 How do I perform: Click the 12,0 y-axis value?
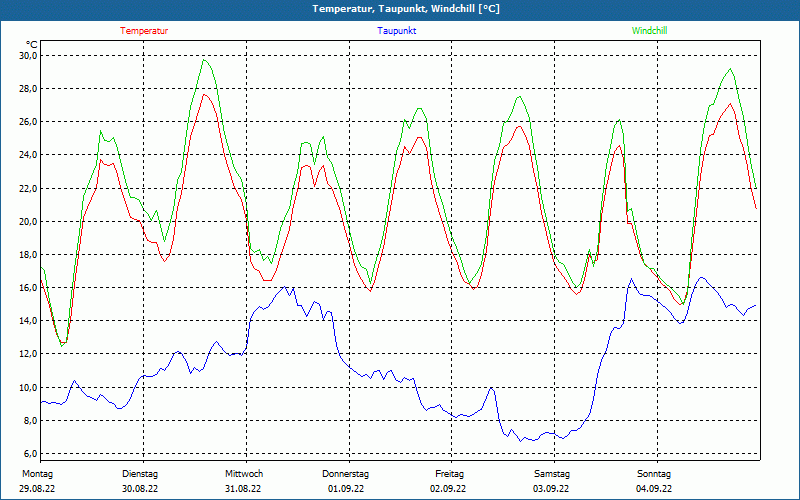pyautogui.click(x=28, y=354)
